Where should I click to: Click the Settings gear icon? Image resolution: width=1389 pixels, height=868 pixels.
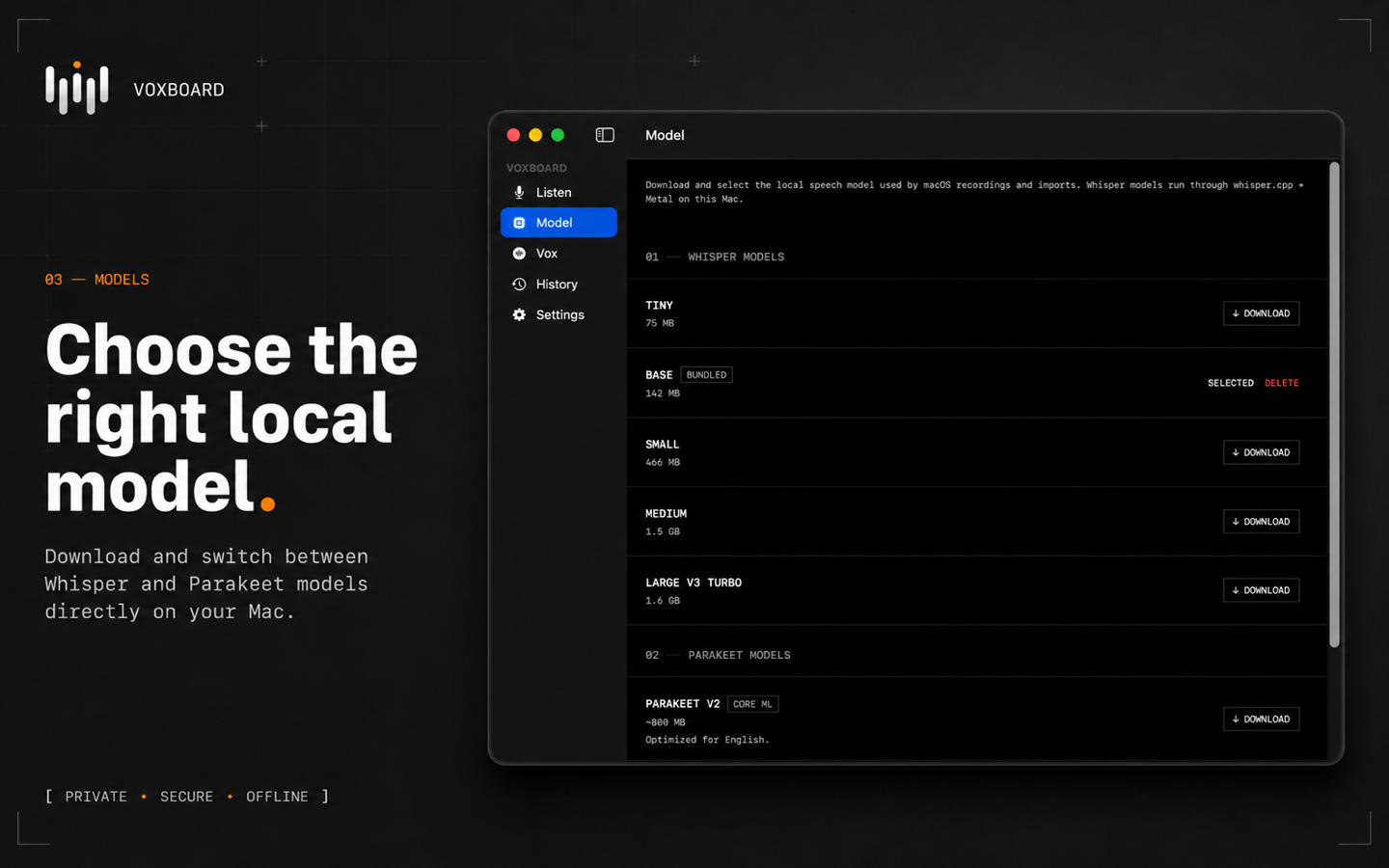click(x=519, y=315)
